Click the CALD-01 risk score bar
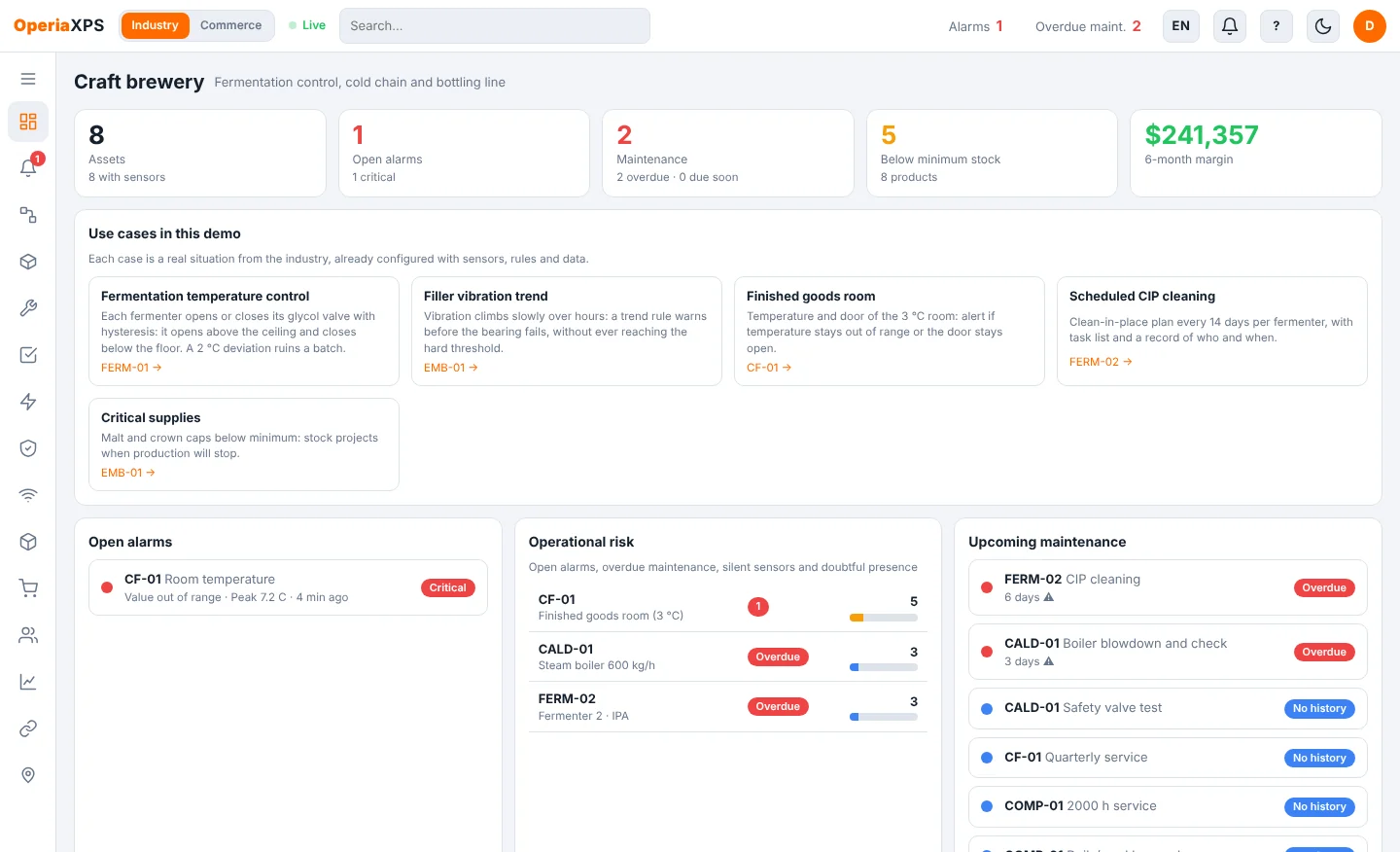 pos(884,667)
